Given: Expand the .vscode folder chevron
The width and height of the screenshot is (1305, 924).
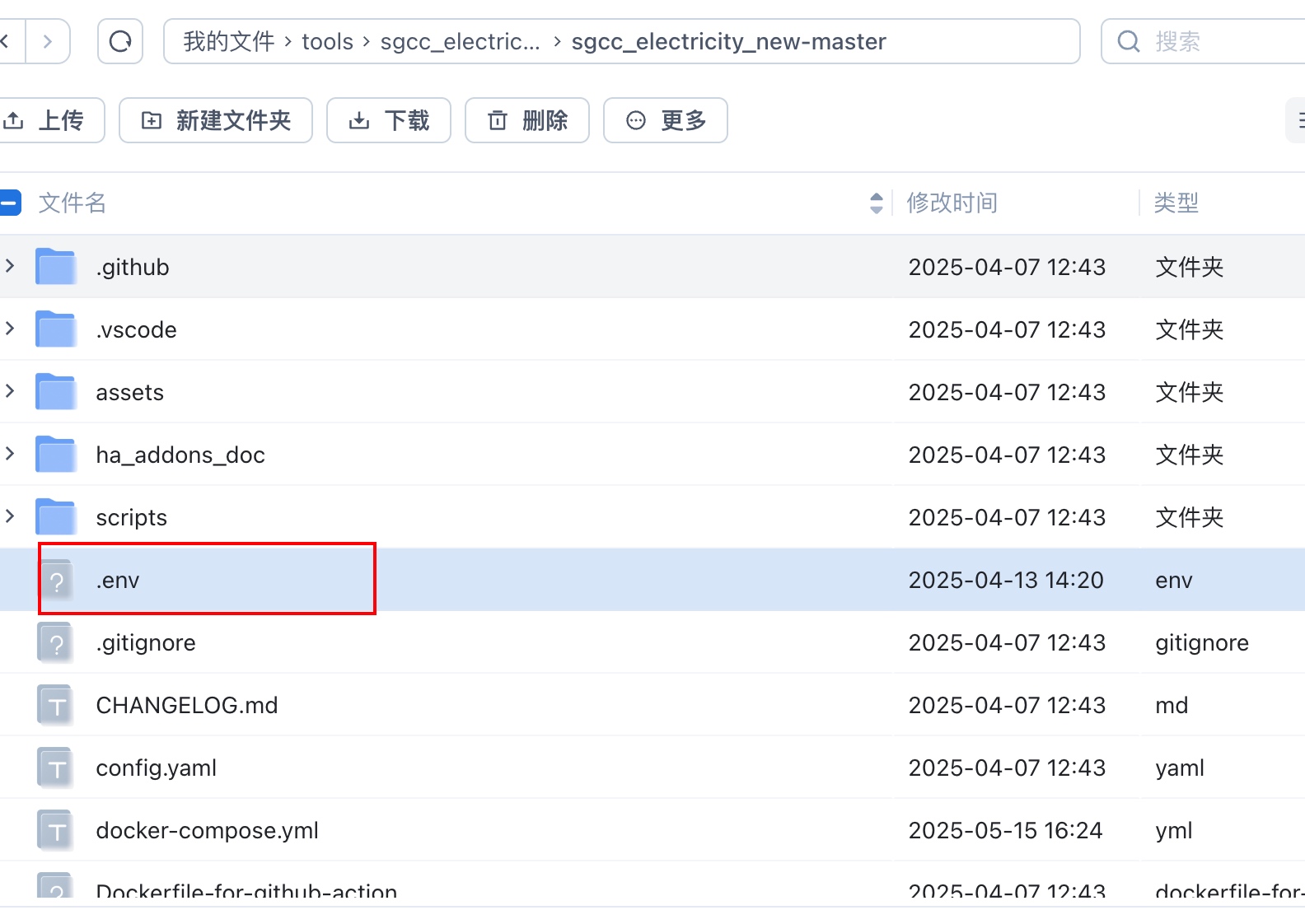Looking at the screenshot, I should click(x=10, y=329).
